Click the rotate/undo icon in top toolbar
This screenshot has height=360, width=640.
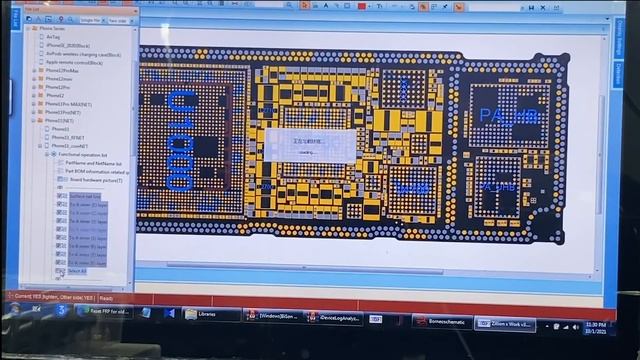click(x=412, y=7)
